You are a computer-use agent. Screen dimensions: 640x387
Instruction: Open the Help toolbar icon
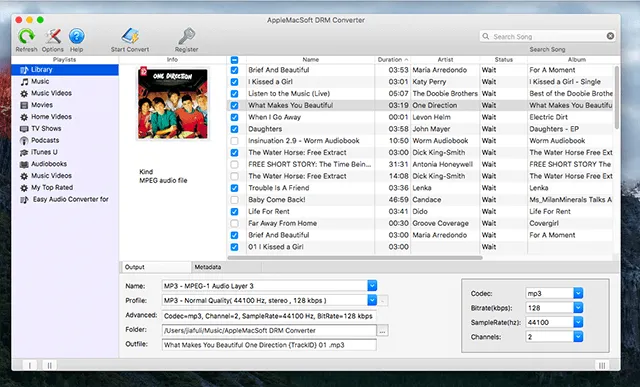(76, 36)
